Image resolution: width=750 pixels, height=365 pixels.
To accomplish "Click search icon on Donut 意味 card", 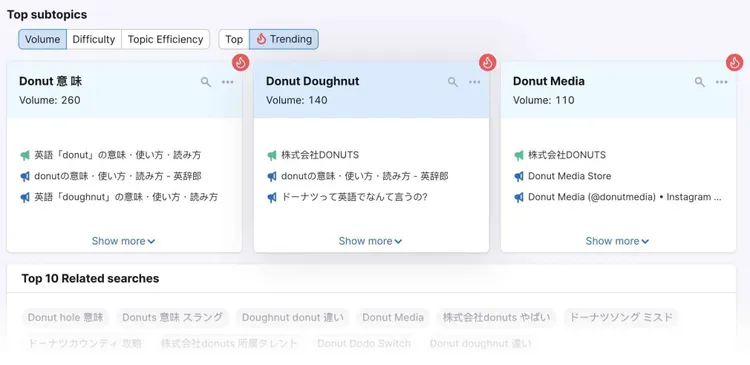I will [x=206, y=82].
